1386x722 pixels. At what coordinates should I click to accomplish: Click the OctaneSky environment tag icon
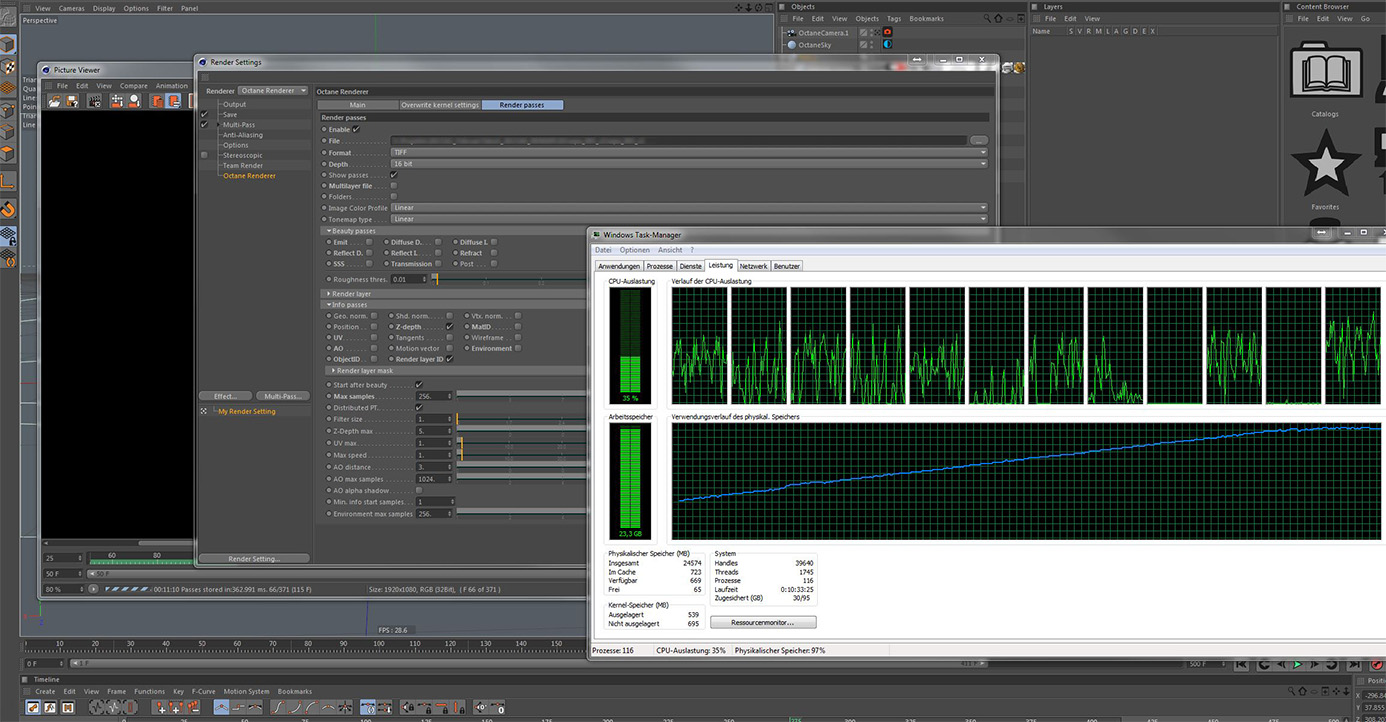pos(886,45)
